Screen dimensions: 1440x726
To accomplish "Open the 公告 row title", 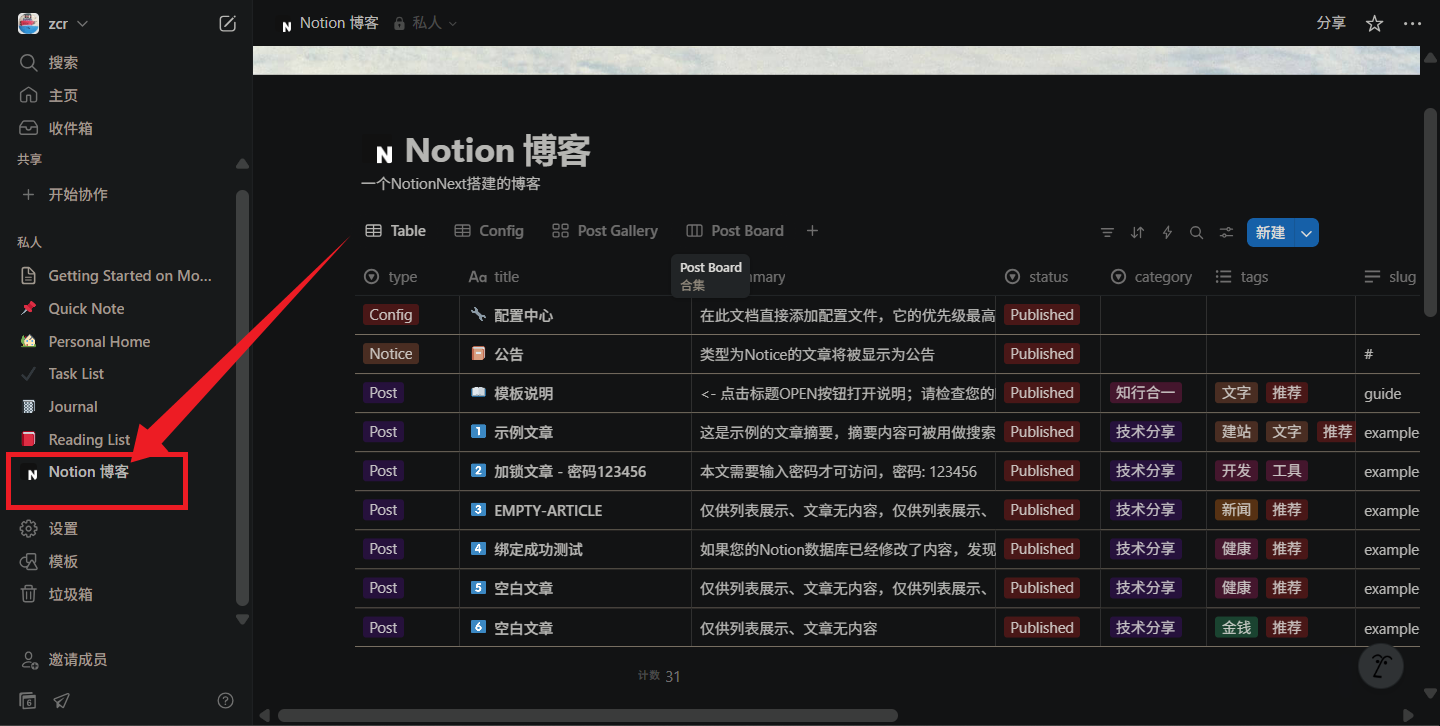I will pyautogui.click(x=508, y=354).
